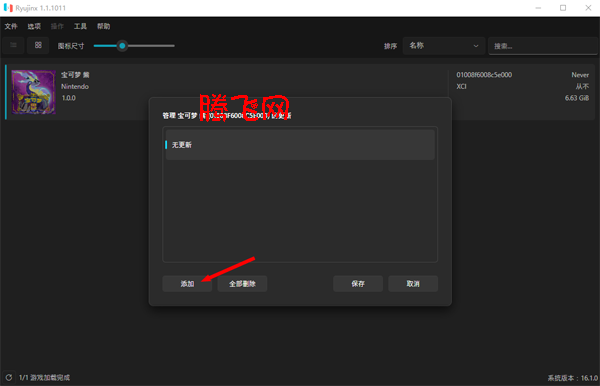Select the 无更新 radio entry

coord(300,145)
